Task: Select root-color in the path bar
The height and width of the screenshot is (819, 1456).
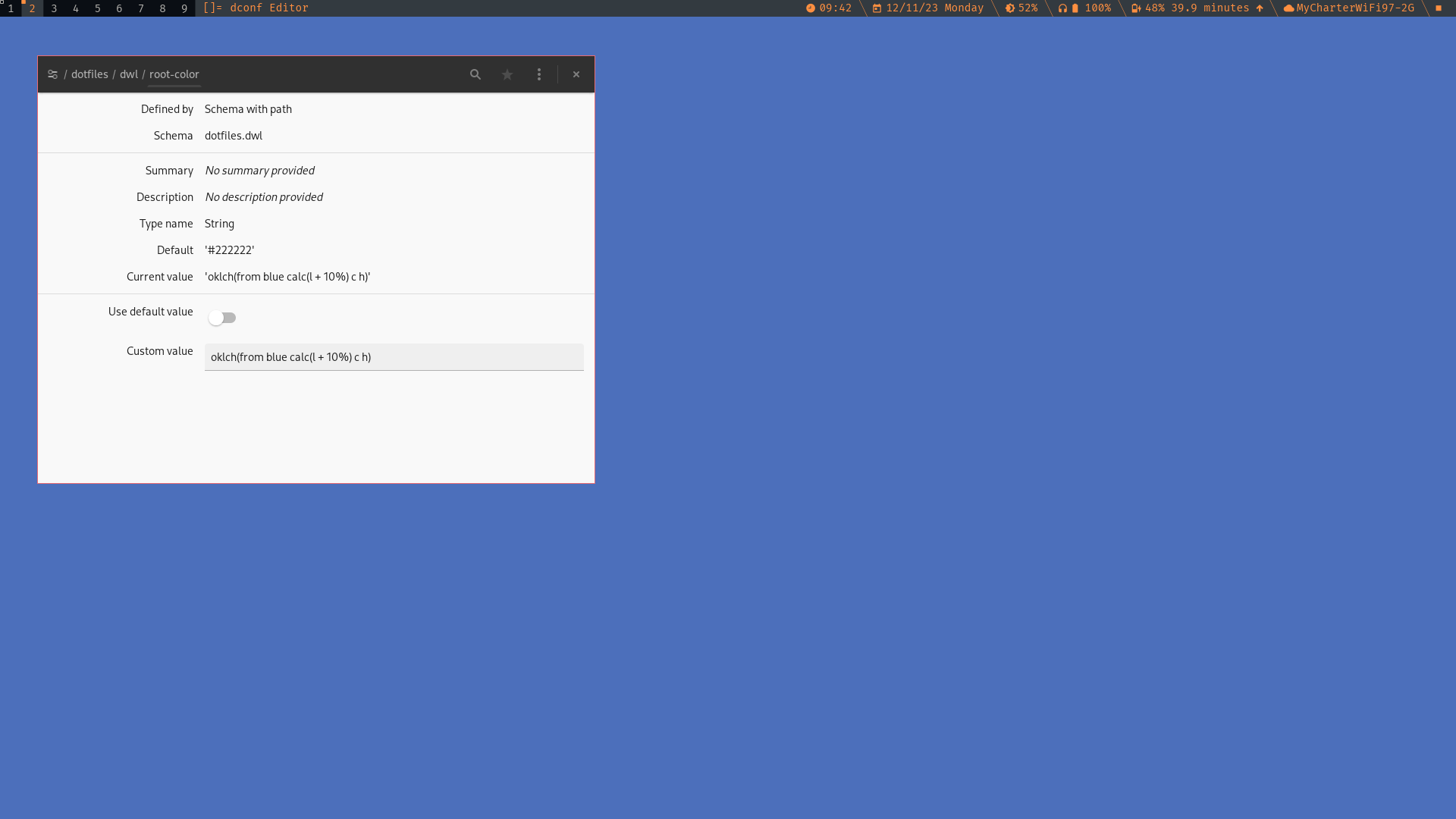Action: [x=174, y=74]
